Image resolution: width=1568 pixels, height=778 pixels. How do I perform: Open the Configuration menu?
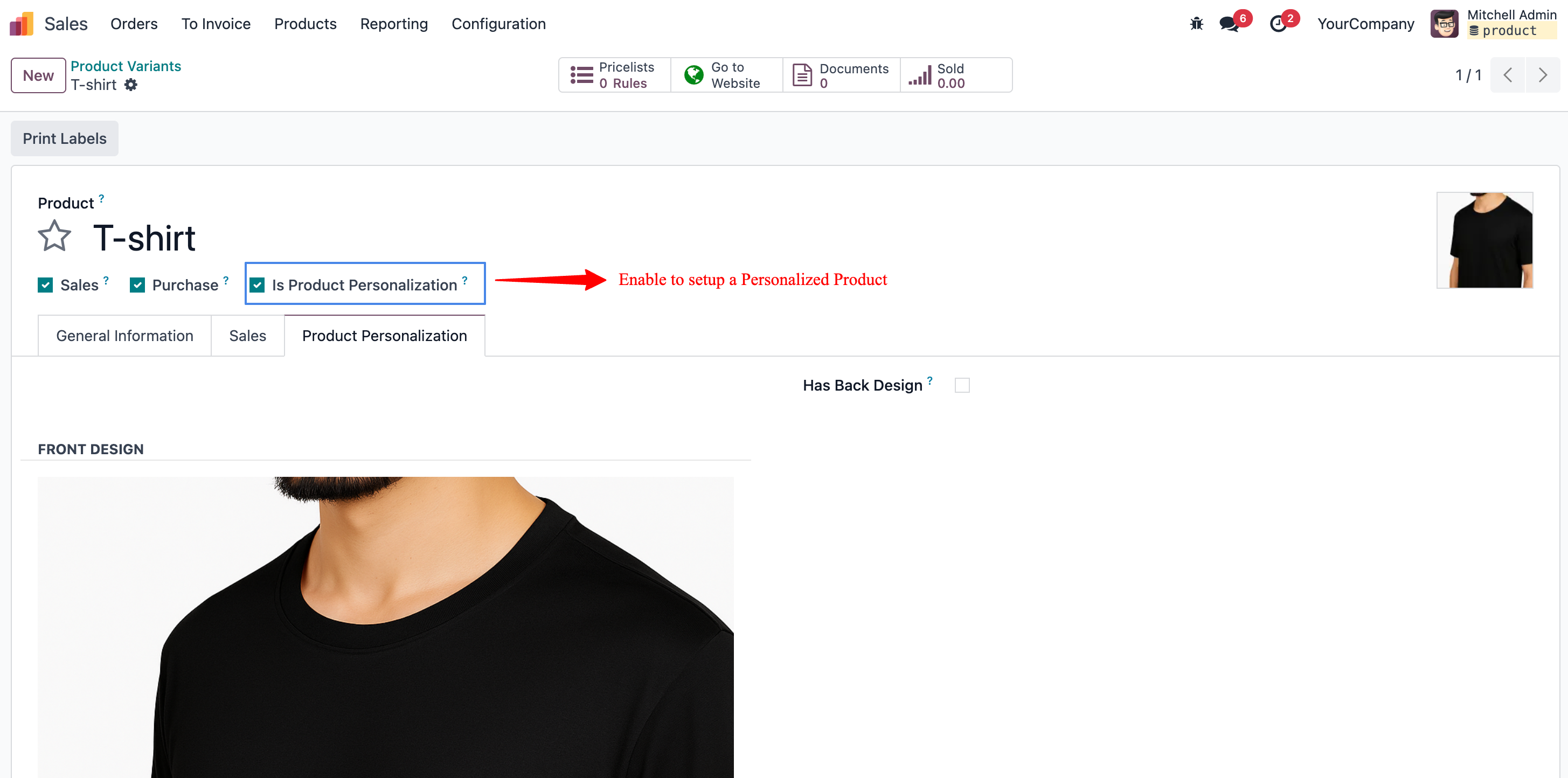(498, 24)
